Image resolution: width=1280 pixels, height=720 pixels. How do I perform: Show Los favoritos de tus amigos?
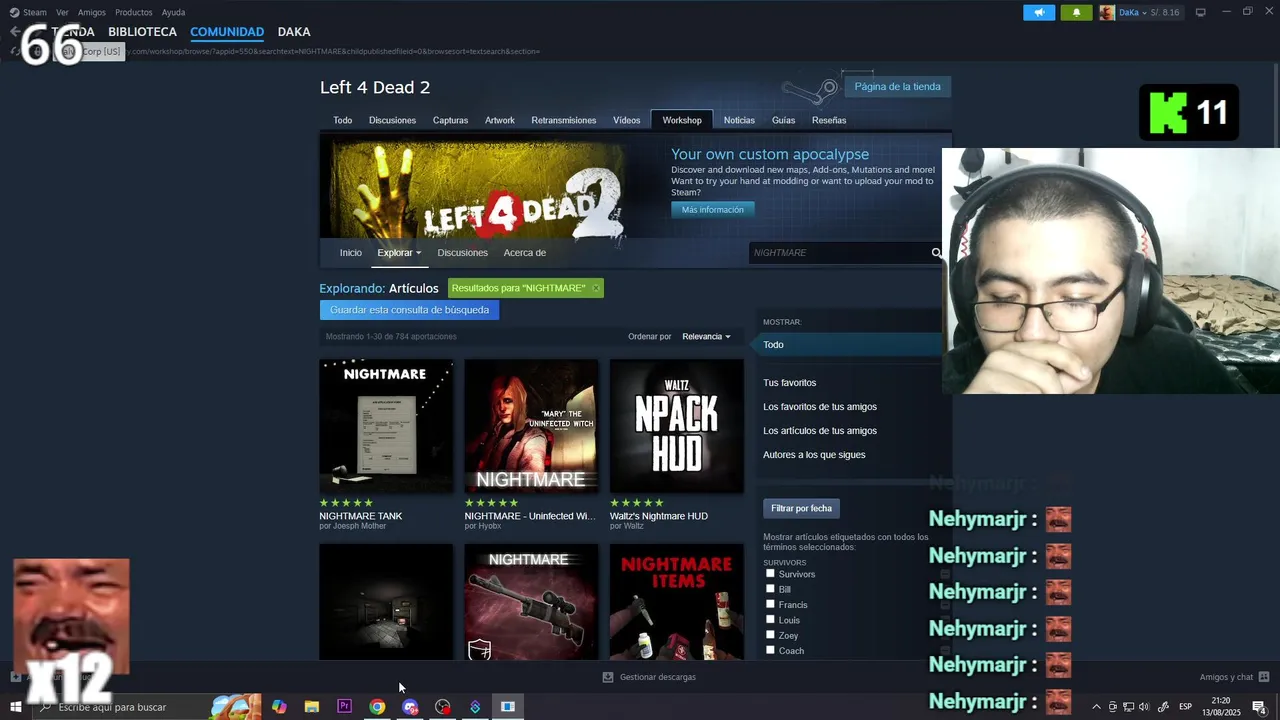(820, 407)
